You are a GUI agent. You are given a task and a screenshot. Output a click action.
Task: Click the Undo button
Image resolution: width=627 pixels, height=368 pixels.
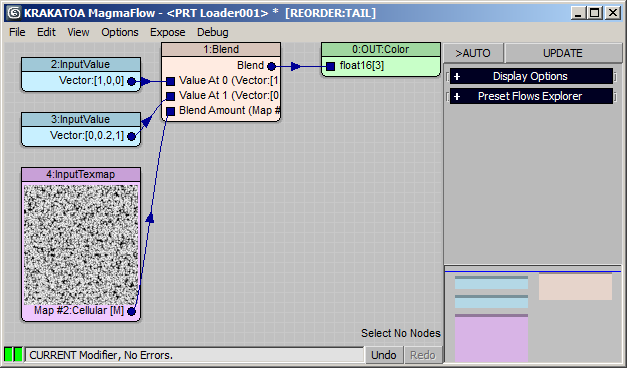coord(383,355)
